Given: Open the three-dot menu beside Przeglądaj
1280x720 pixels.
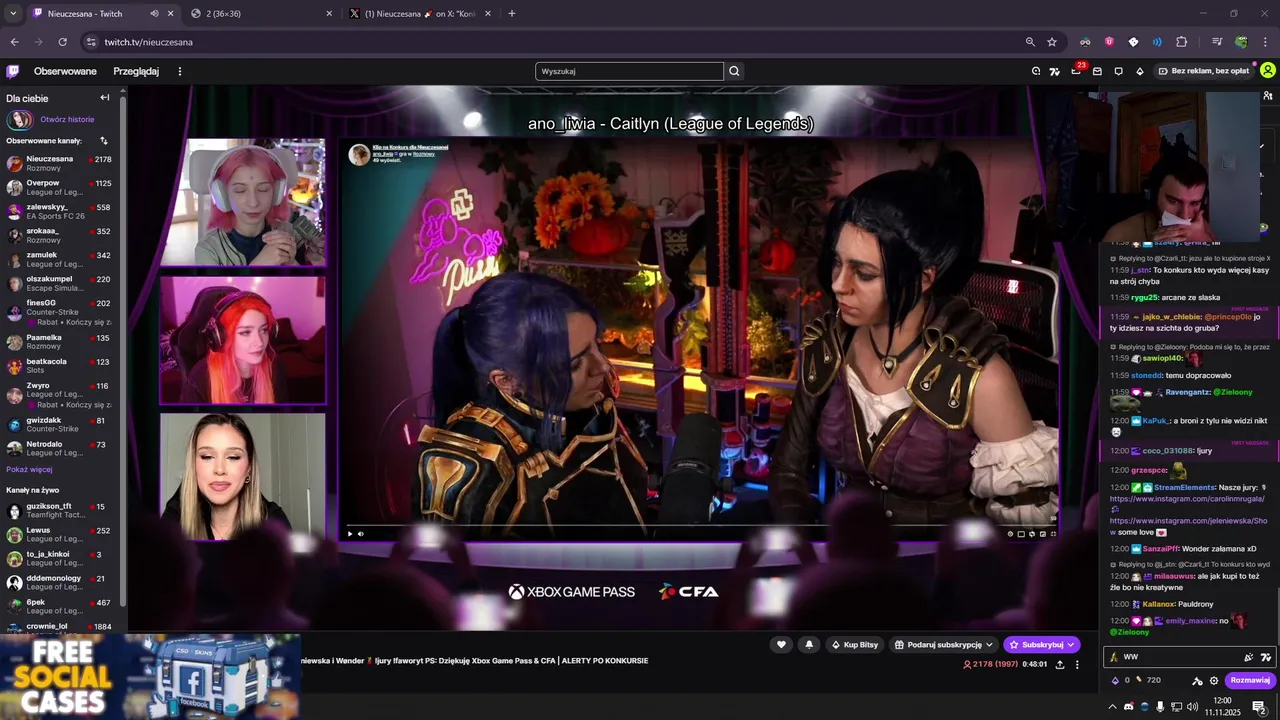Looking at the screenshot, I should pyautogui.click(x=180, y=71).
